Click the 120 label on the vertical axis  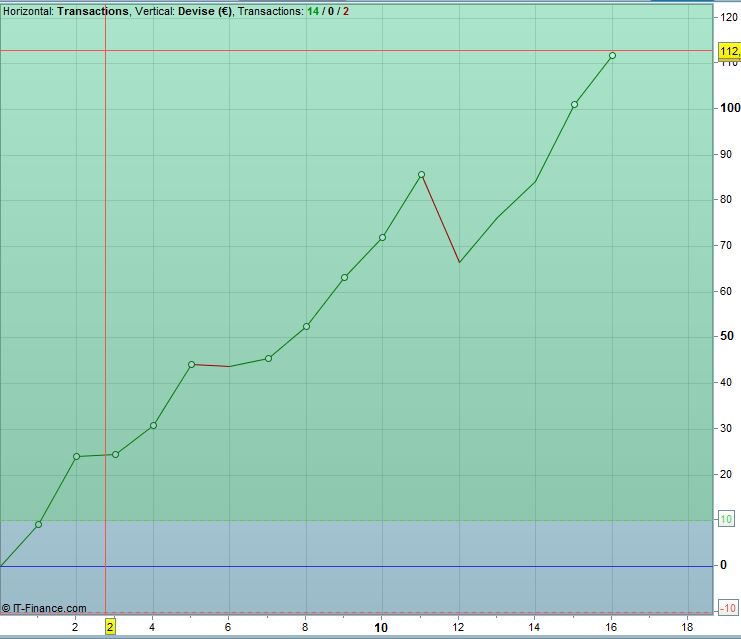click(x=729, y=17)
